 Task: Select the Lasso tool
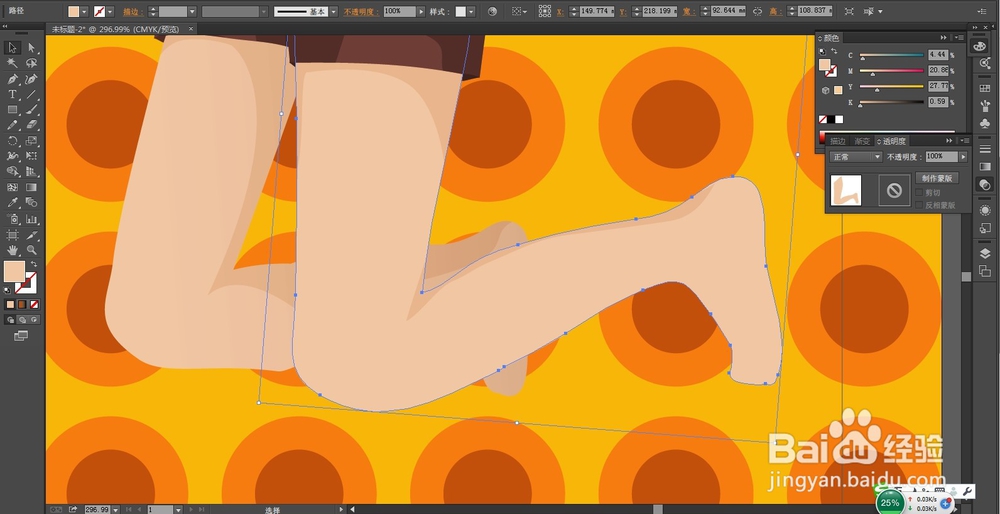[31, 63]
